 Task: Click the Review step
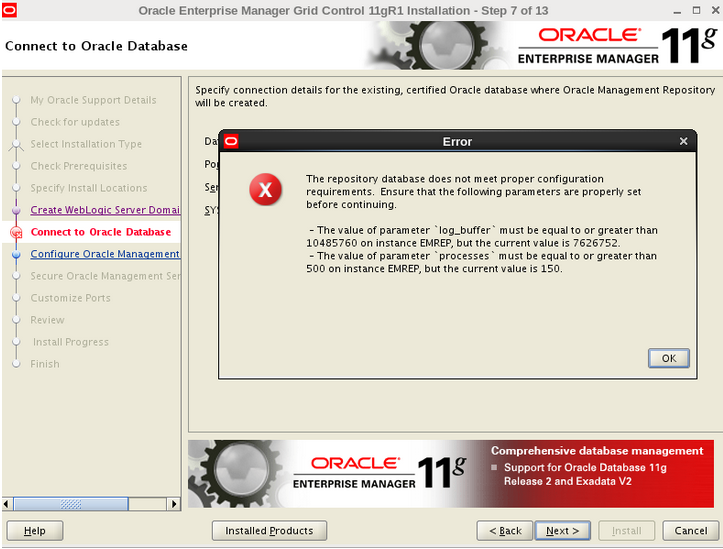point(47,320)
